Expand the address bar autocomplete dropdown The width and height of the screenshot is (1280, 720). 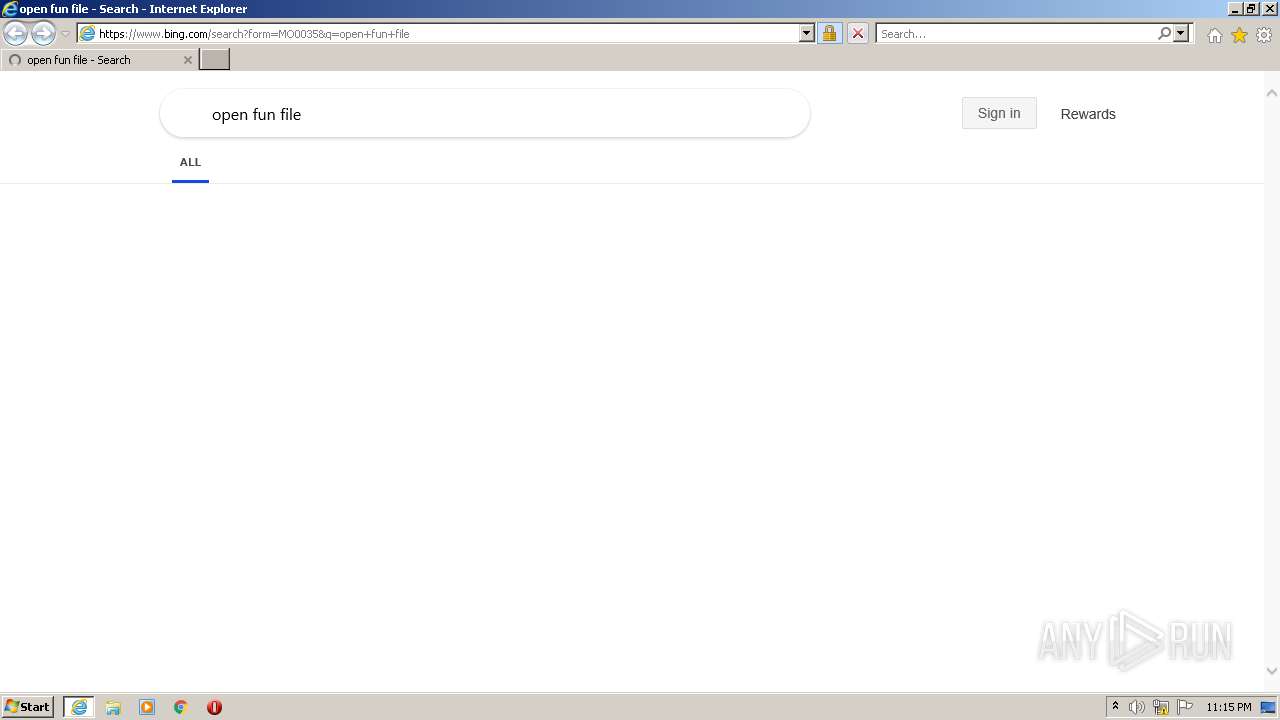(807, 33)
